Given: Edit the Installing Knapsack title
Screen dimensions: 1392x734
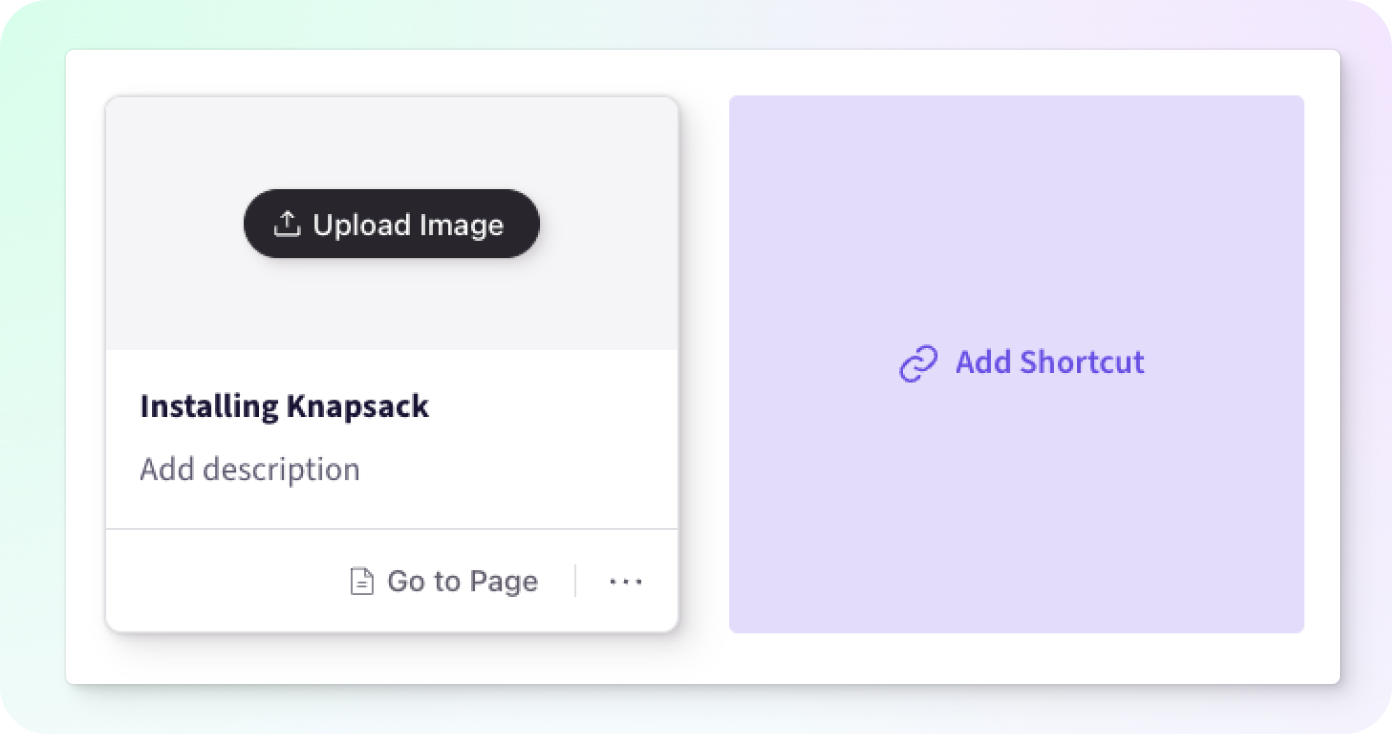Looking at the screenshot, I should coord(284,407).
